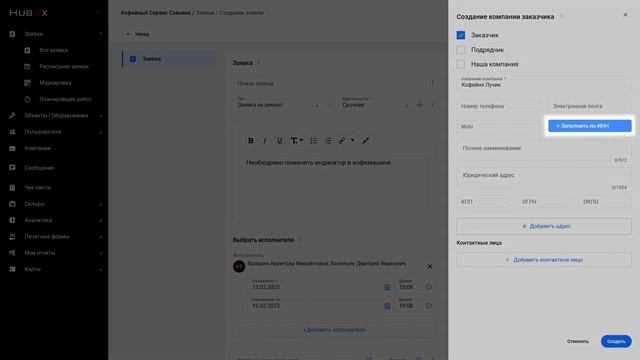Open the text size dropdown in the editor
The width and height of the screenshot is (640, 360).
[297, 140]
